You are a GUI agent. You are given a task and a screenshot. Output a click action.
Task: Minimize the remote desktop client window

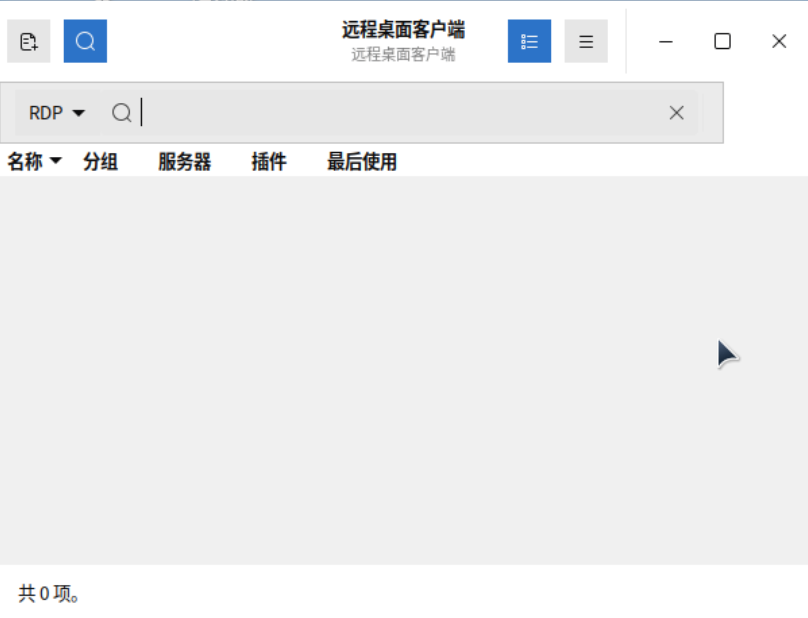[x=666, y=41]
